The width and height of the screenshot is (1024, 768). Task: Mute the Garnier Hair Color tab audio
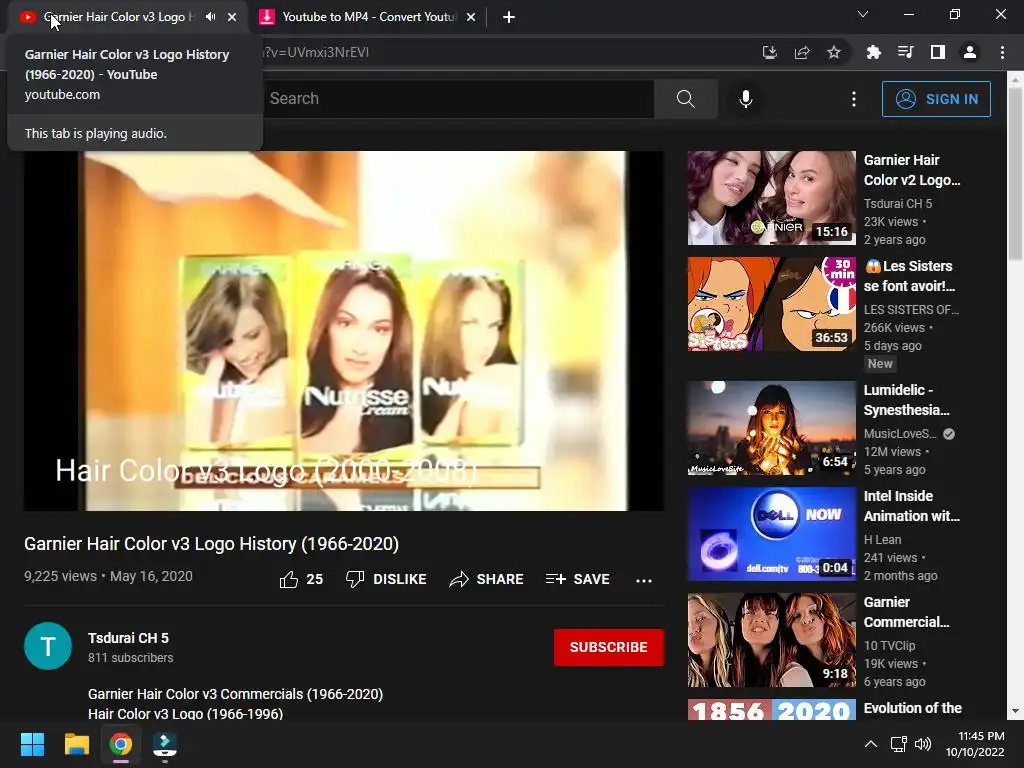pyautogui.click(x=210, y=17)
